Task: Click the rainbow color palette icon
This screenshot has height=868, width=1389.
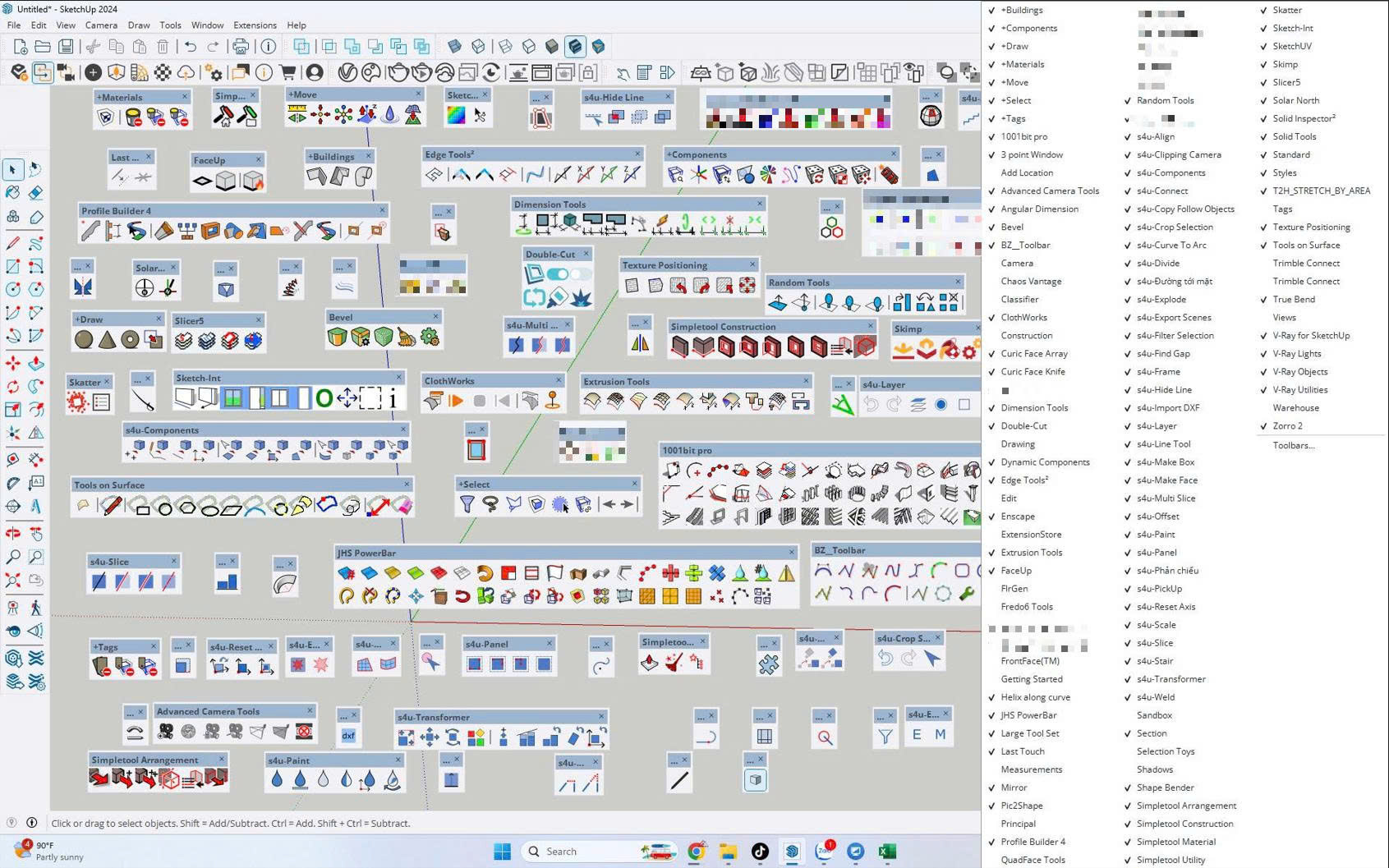Action: (456, 116)
